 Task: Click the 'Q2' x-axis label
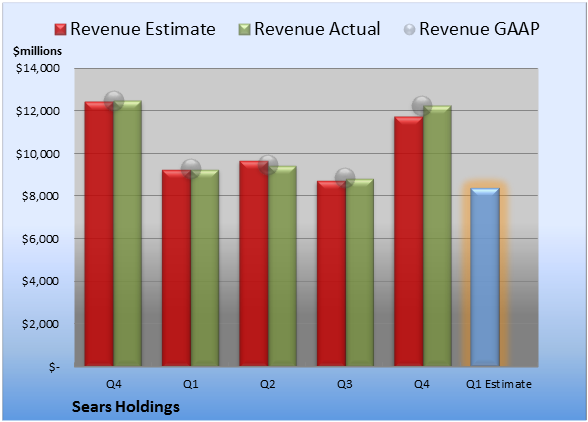pos(268,384)
